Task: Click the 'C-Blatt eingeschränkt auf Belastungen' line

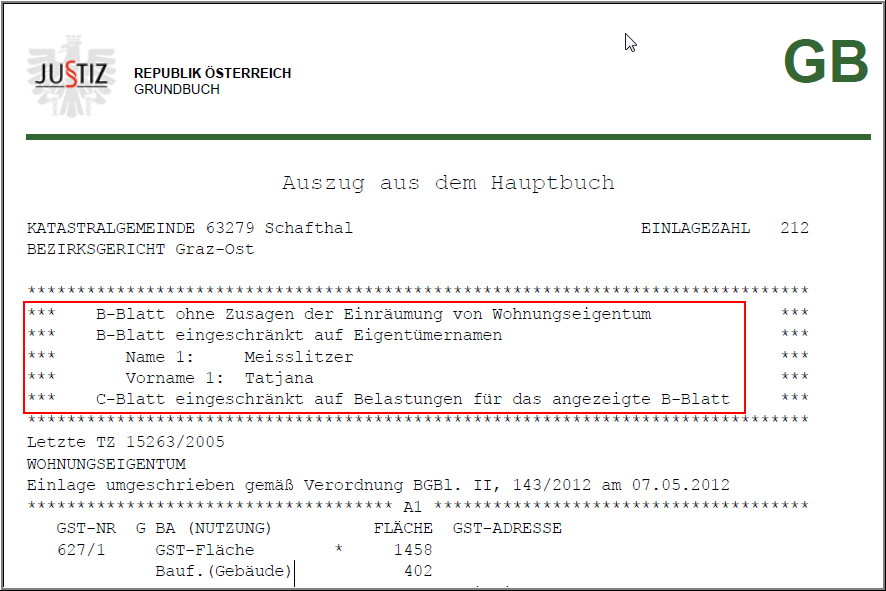Action: 412,400
